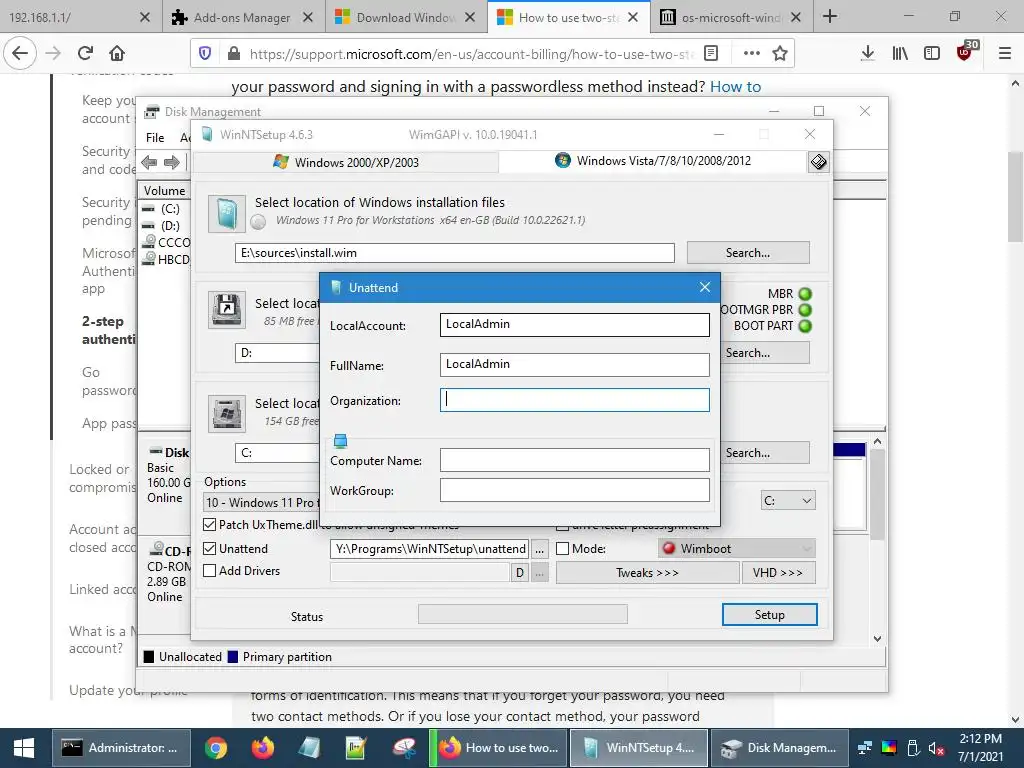Click Organization input field

point(575,400)
